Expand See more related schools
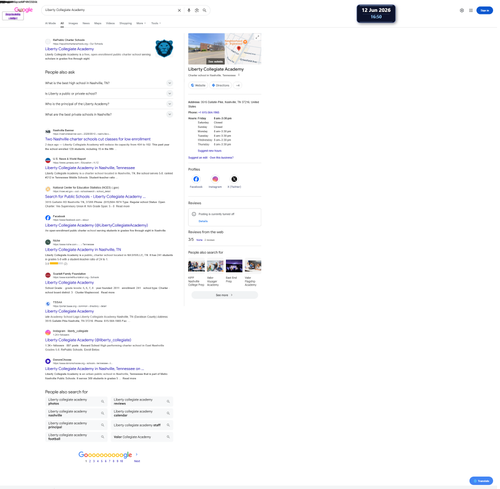The width and height of the screenshot is (500, 489). click(224, 295)
